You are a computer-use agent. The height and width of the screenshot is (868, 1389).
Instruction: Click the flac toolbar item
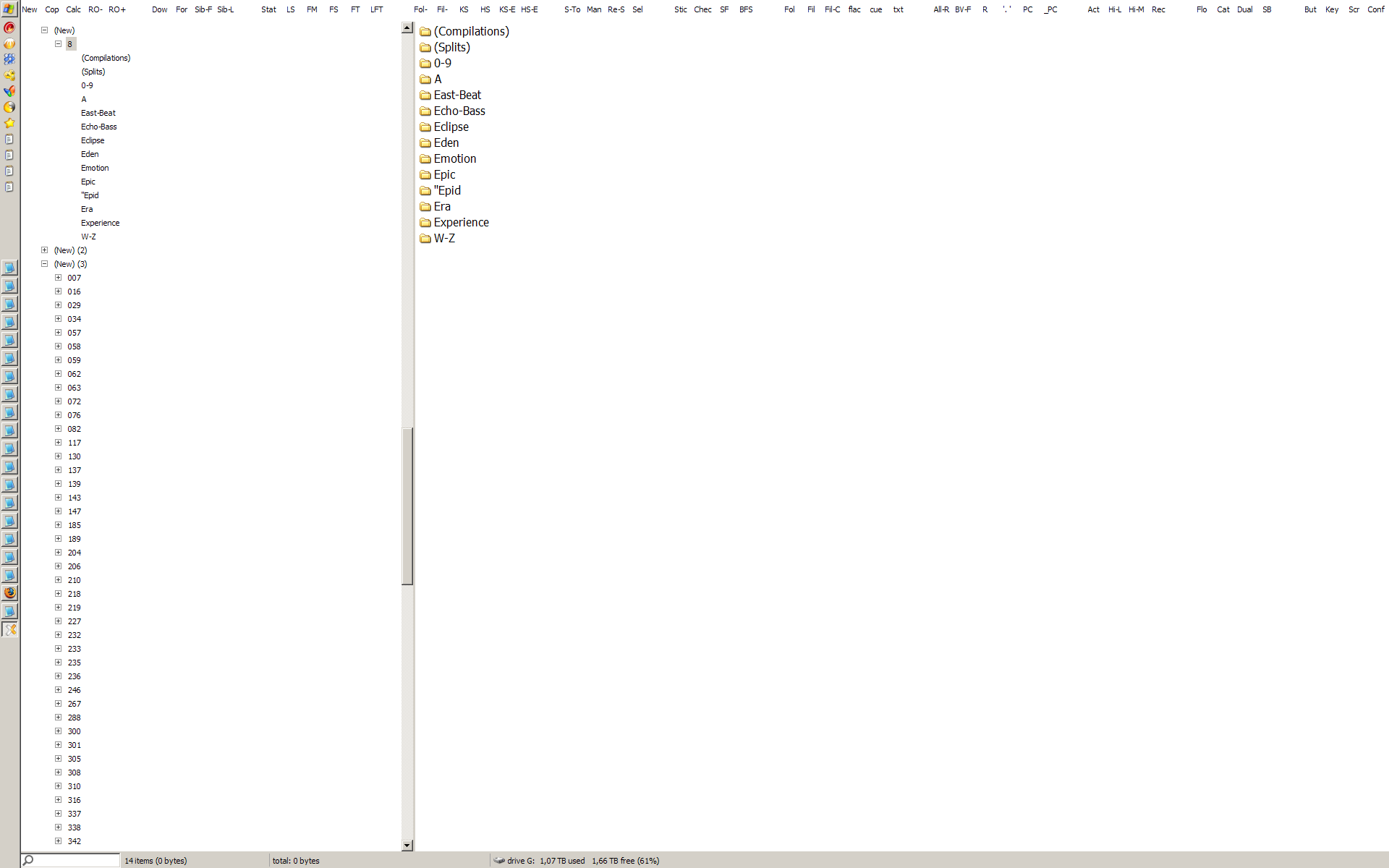(854, 9)
